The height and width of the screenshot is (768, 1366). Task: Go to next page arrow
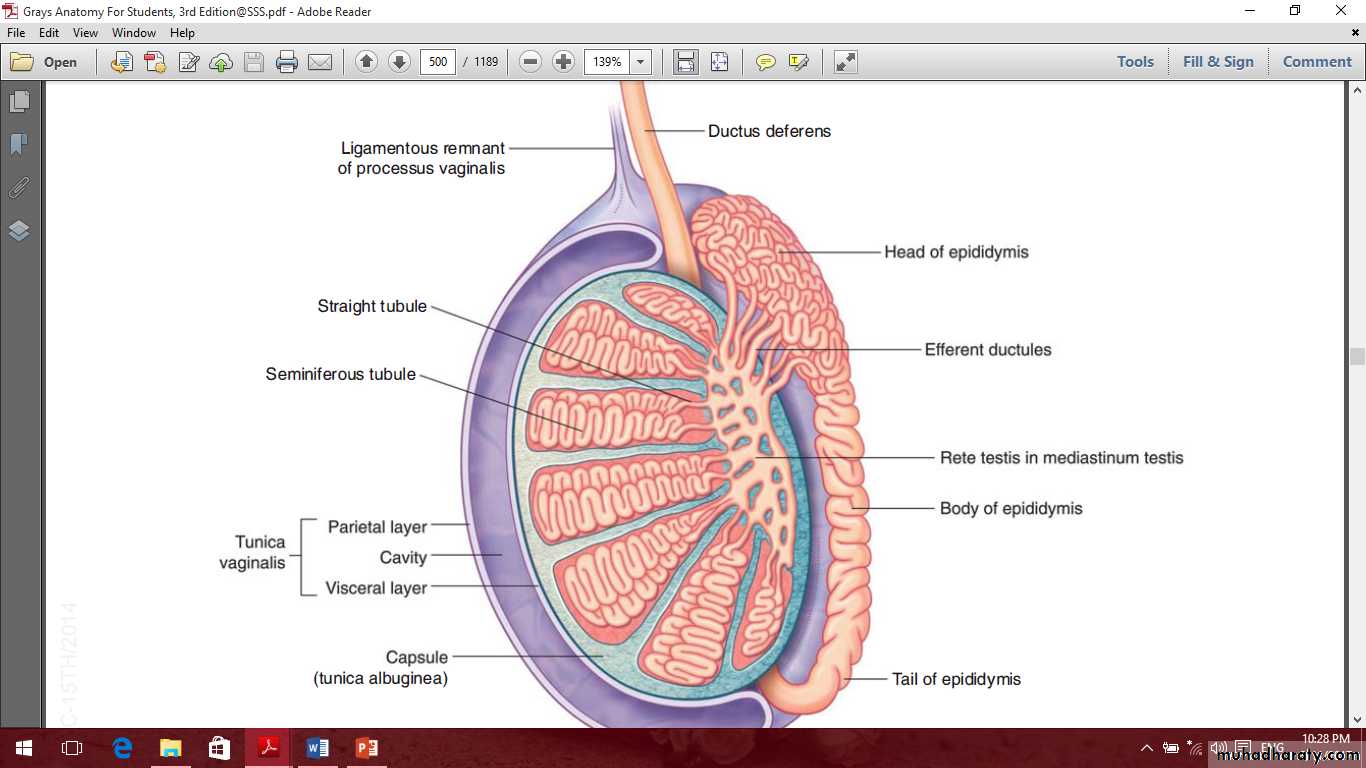pyautogui.click(x=399, y=62)
